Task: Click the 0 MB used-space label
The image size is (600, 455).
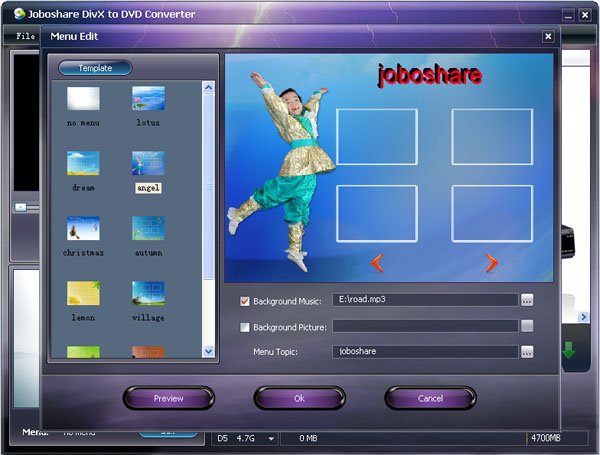Action: point(308,439)
